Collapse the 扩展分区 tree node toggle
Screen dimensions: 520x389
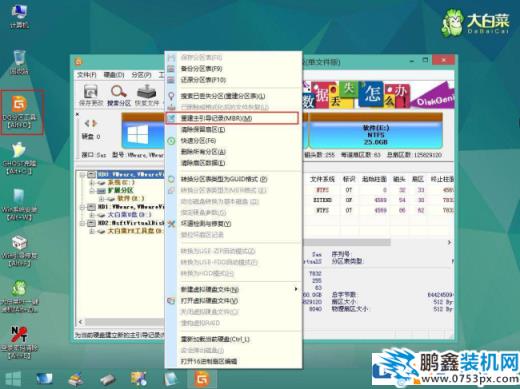click(x=92, y=191)
